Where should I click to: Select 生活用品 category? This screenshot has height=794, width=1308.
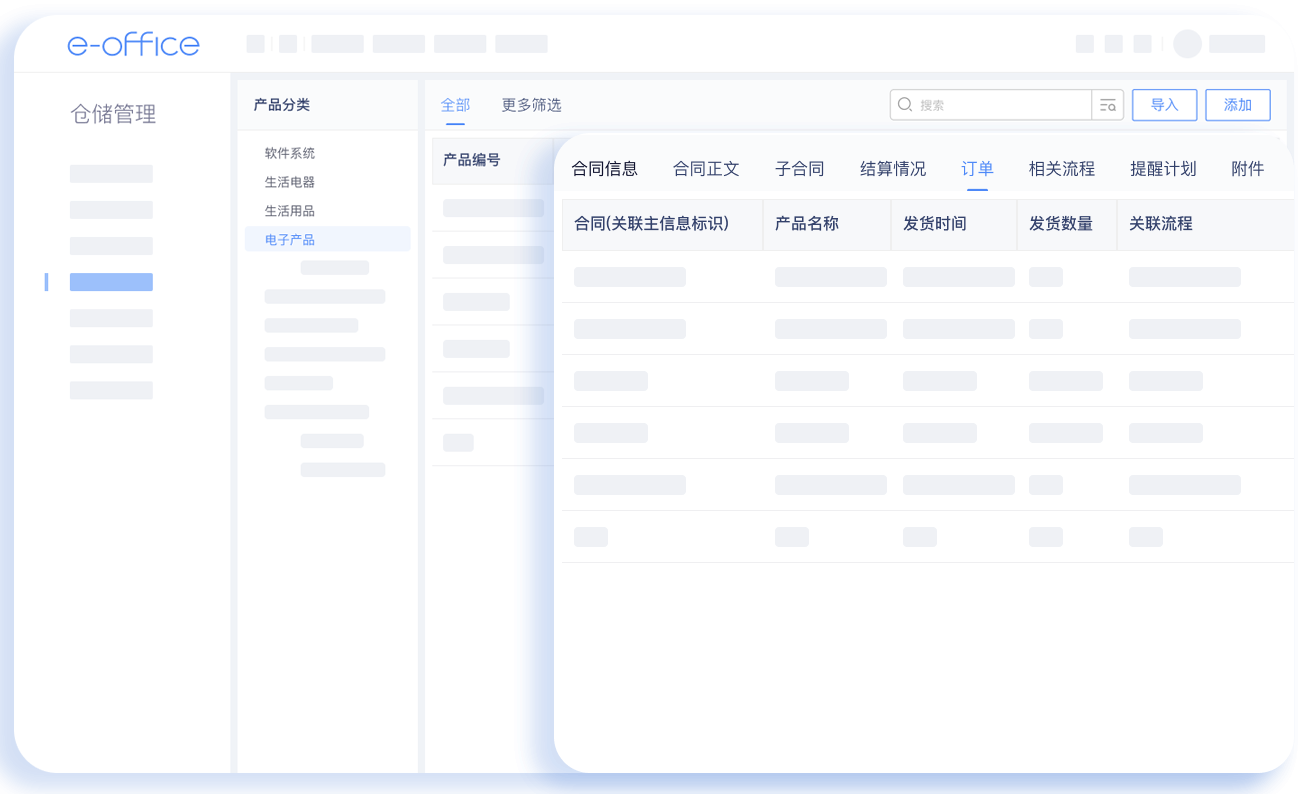[290, 211]
